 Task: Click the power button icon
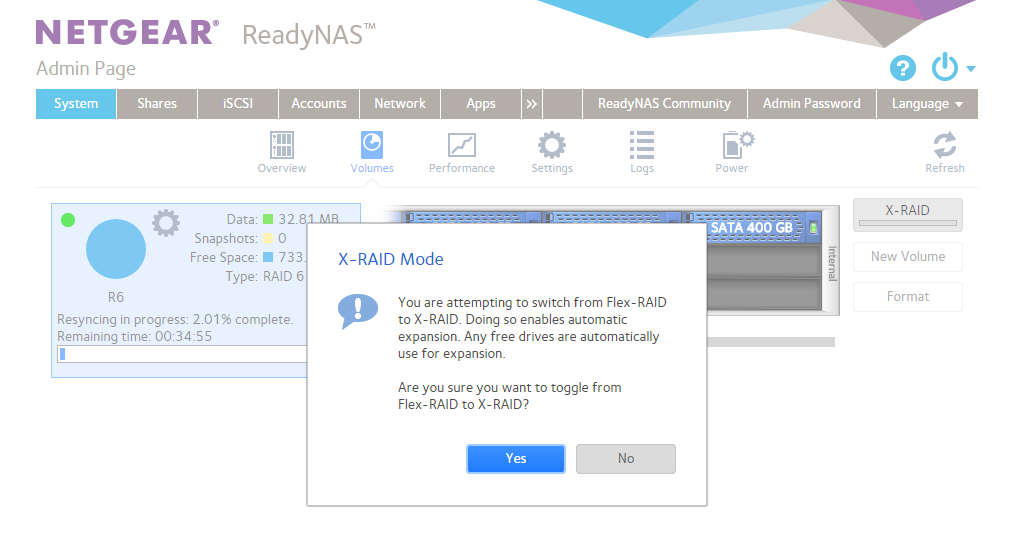(x=945, y=66)
